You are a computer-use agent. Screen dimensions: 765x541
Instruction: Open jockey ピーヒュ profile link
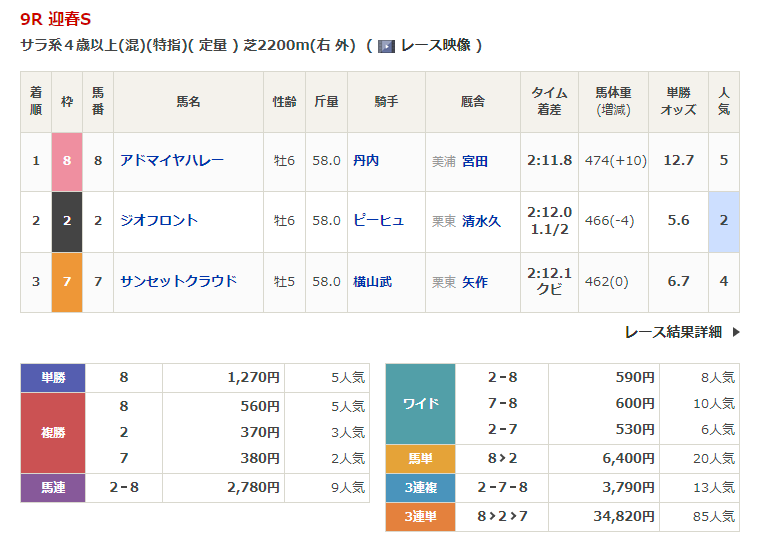click(378, 221)
